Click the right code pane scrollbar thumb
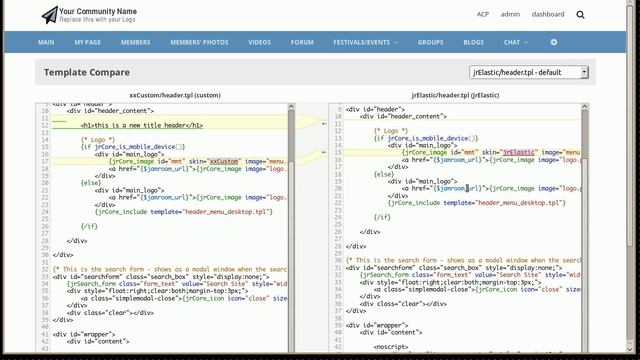 coord(584,135)
